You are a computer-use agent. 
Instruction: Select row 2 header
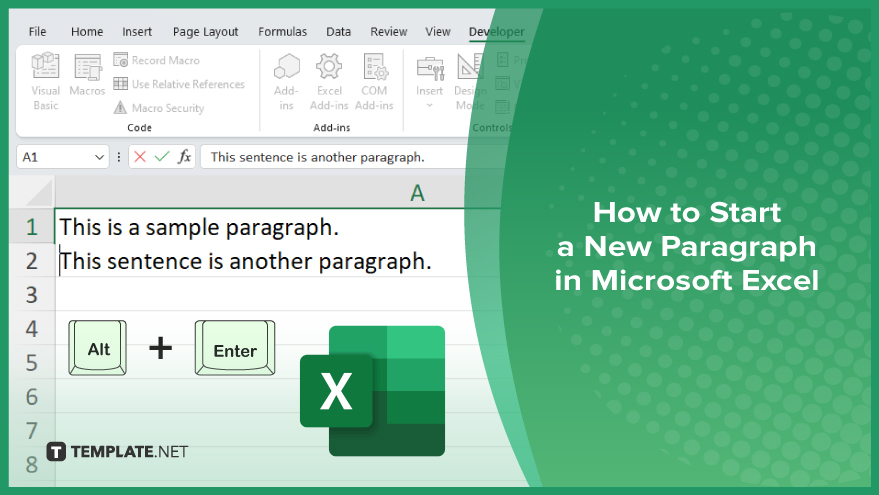pyautogui.click(x=32, y=261)
